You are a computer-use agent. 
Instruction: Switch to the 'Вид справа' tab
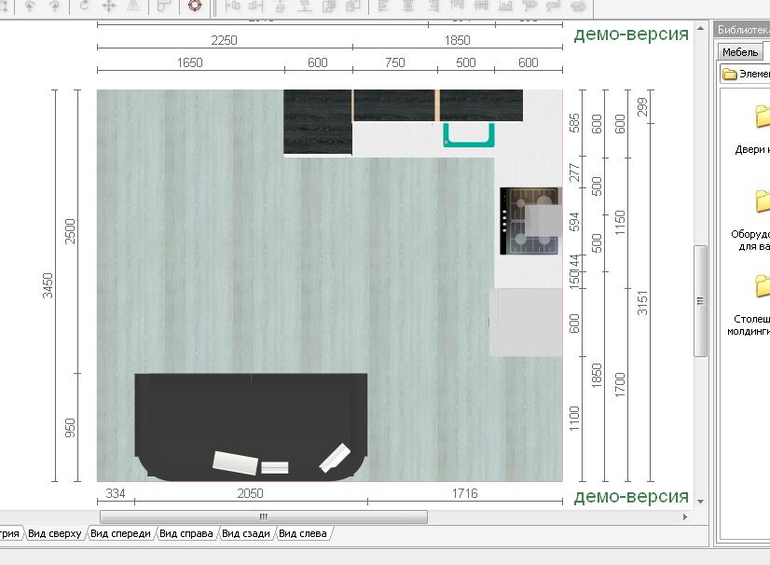(186, 534)
